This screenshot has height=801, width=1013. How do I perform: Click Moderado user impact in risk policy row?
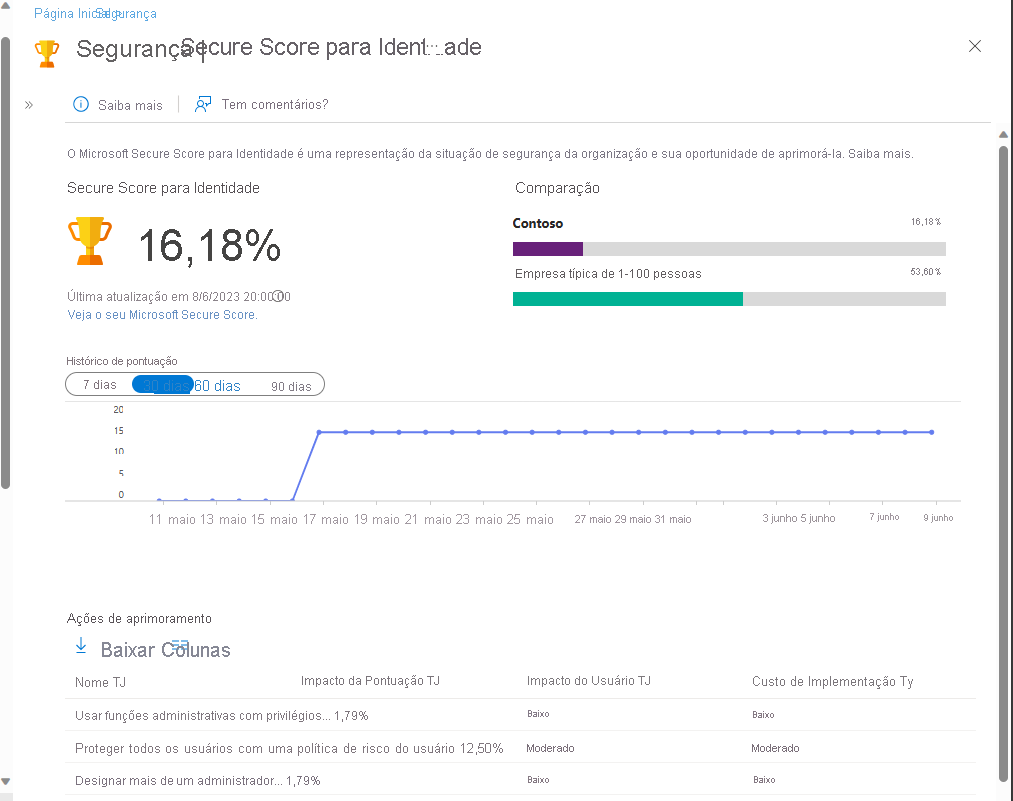pos(550,748)
